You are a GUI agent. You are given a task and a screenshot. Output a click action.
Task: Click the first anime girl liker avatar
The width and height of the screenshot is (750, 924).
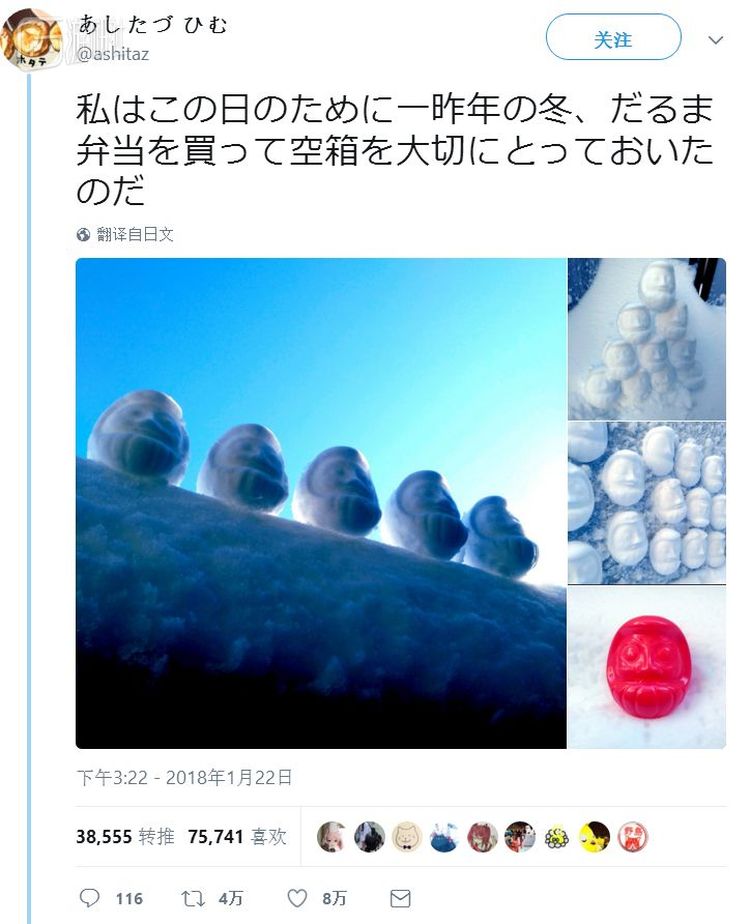click(332, 836)
